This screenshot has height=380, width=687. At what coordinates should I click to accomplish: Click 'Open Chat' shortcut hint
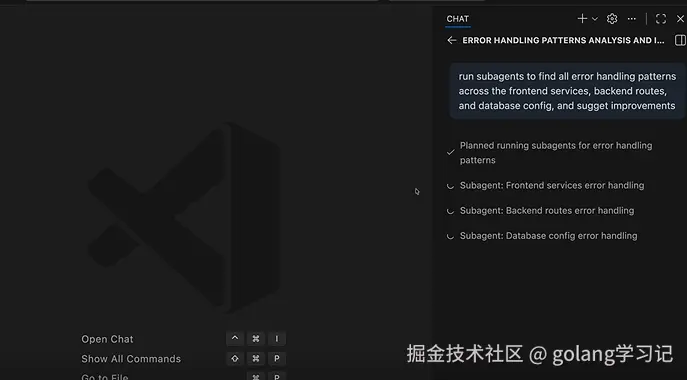tap(107, 339)
